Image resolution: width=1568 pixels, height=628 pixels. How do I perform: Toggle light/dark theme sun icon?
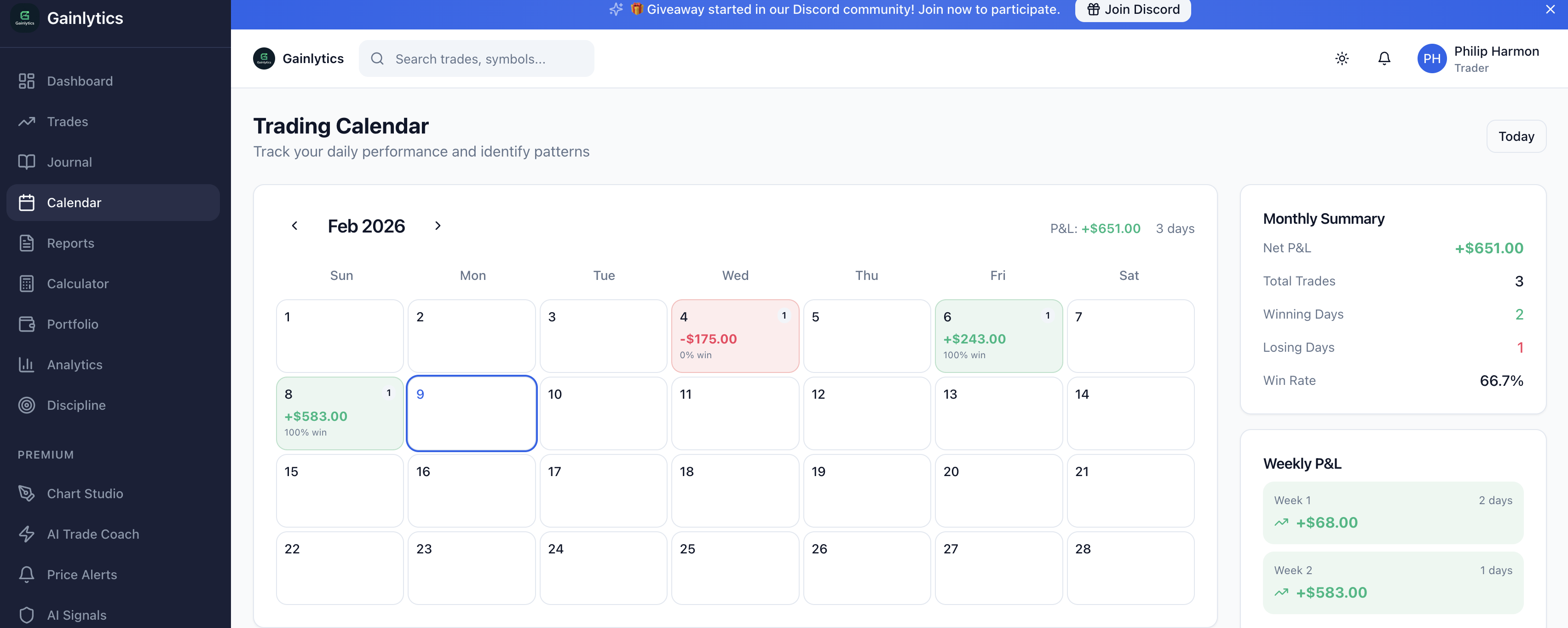pyautogui.click(x=1342, y=58)
